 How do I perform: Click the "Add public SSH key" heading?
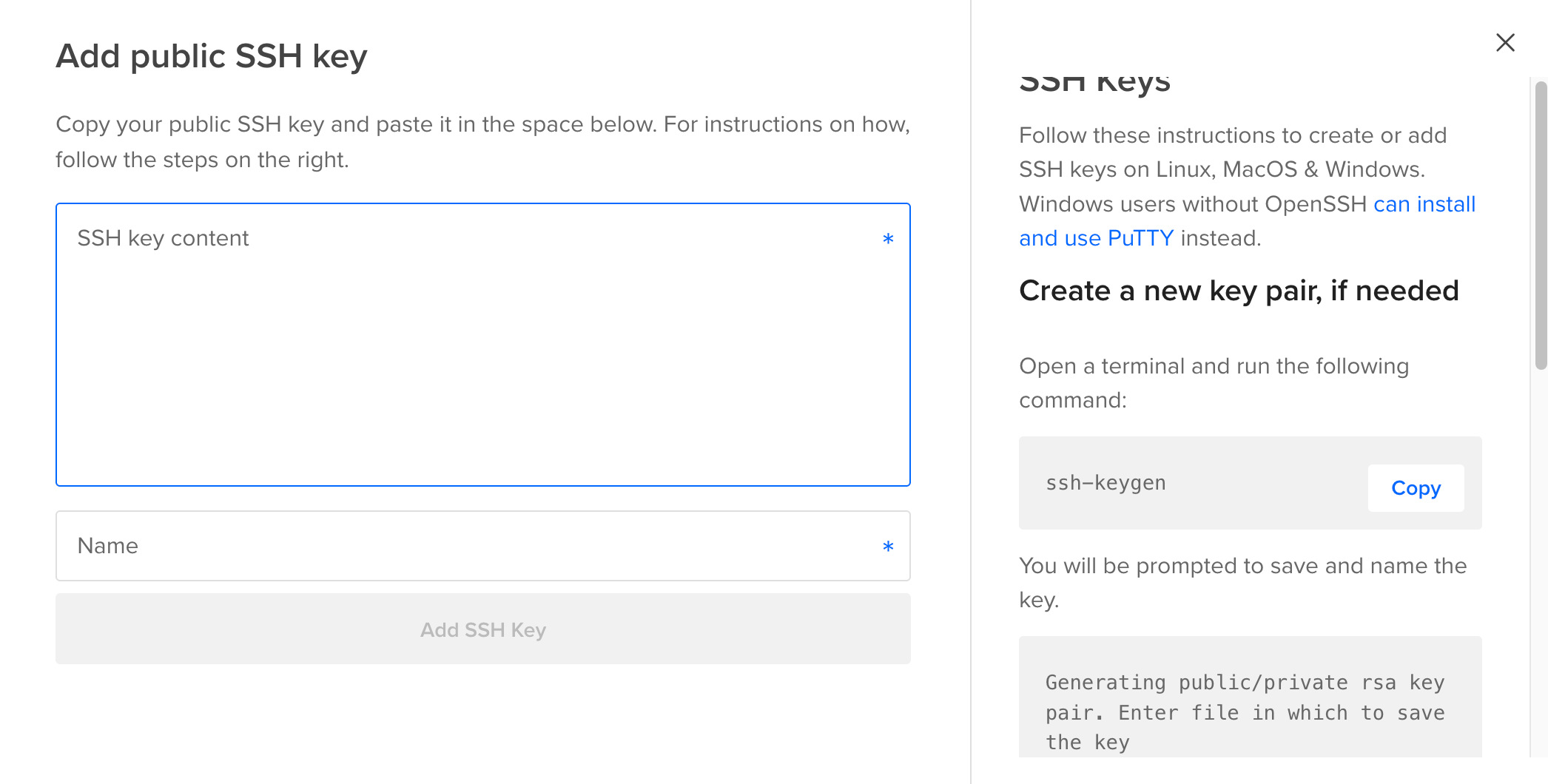pos(212,56)
